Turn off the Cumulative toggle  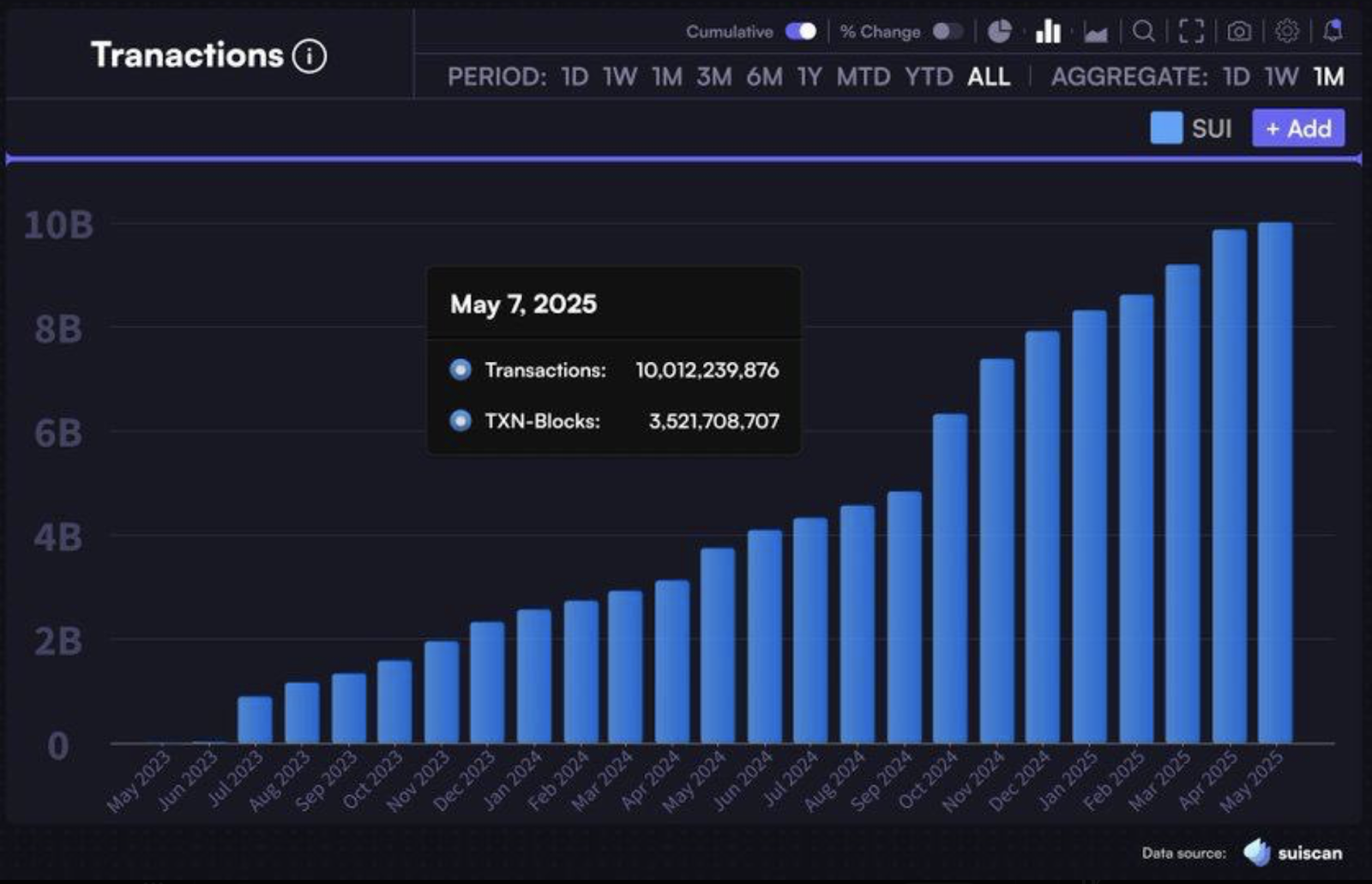click(801, 32)
